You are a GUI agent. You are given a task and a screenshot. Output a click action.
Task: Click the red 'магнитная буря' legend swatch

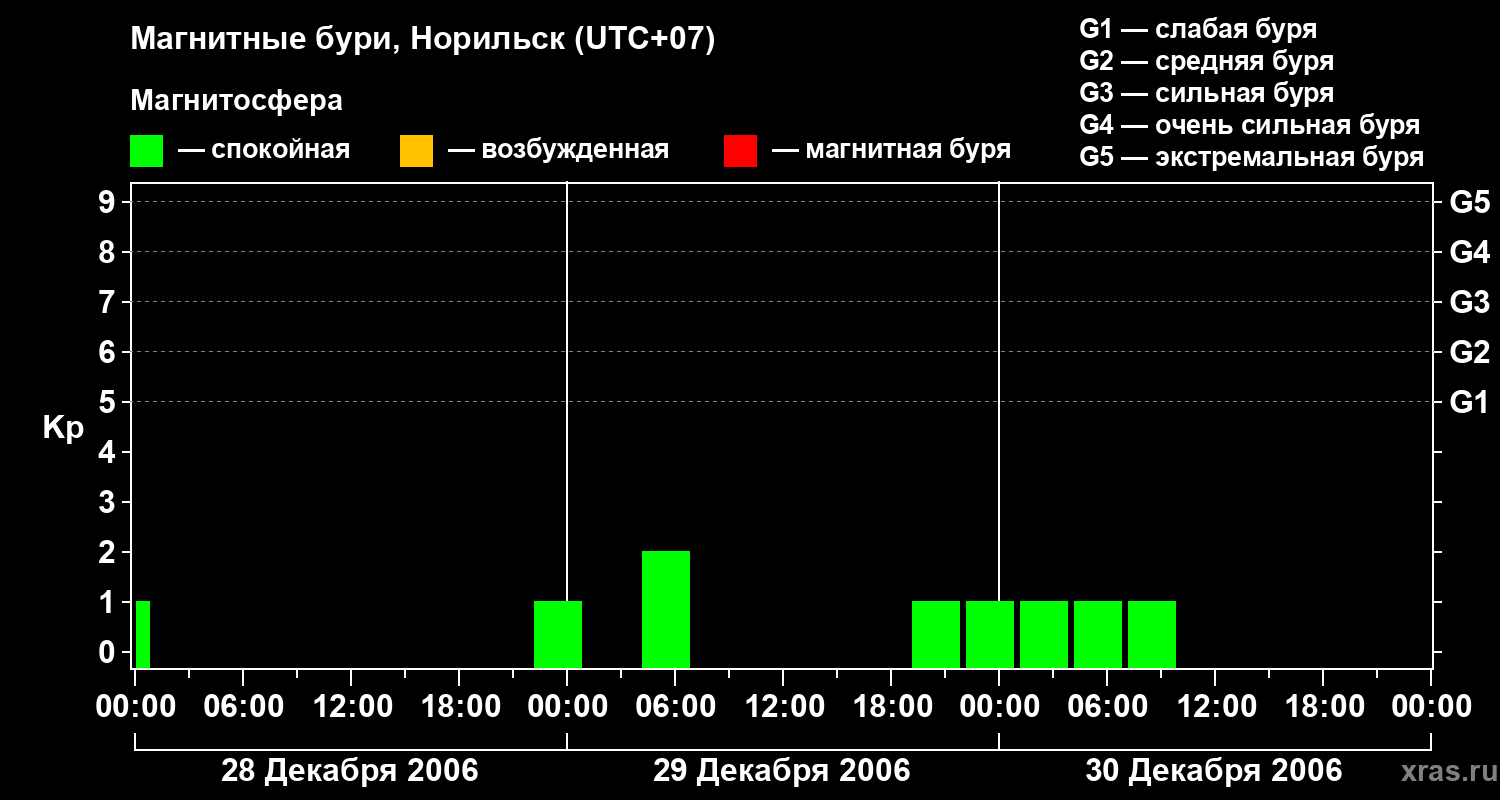(740, 150)
